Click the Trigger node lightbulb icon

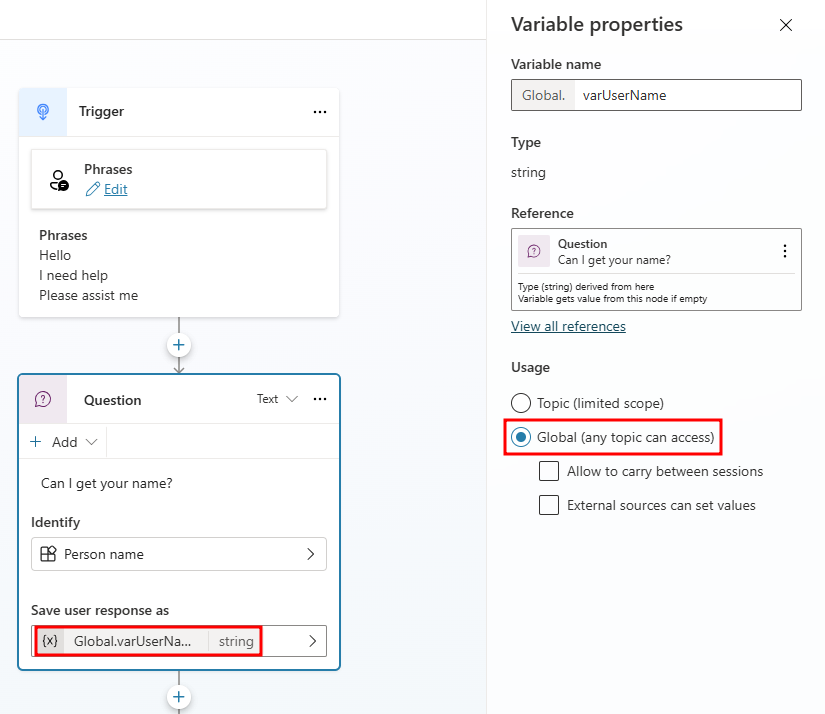point(42,112)
